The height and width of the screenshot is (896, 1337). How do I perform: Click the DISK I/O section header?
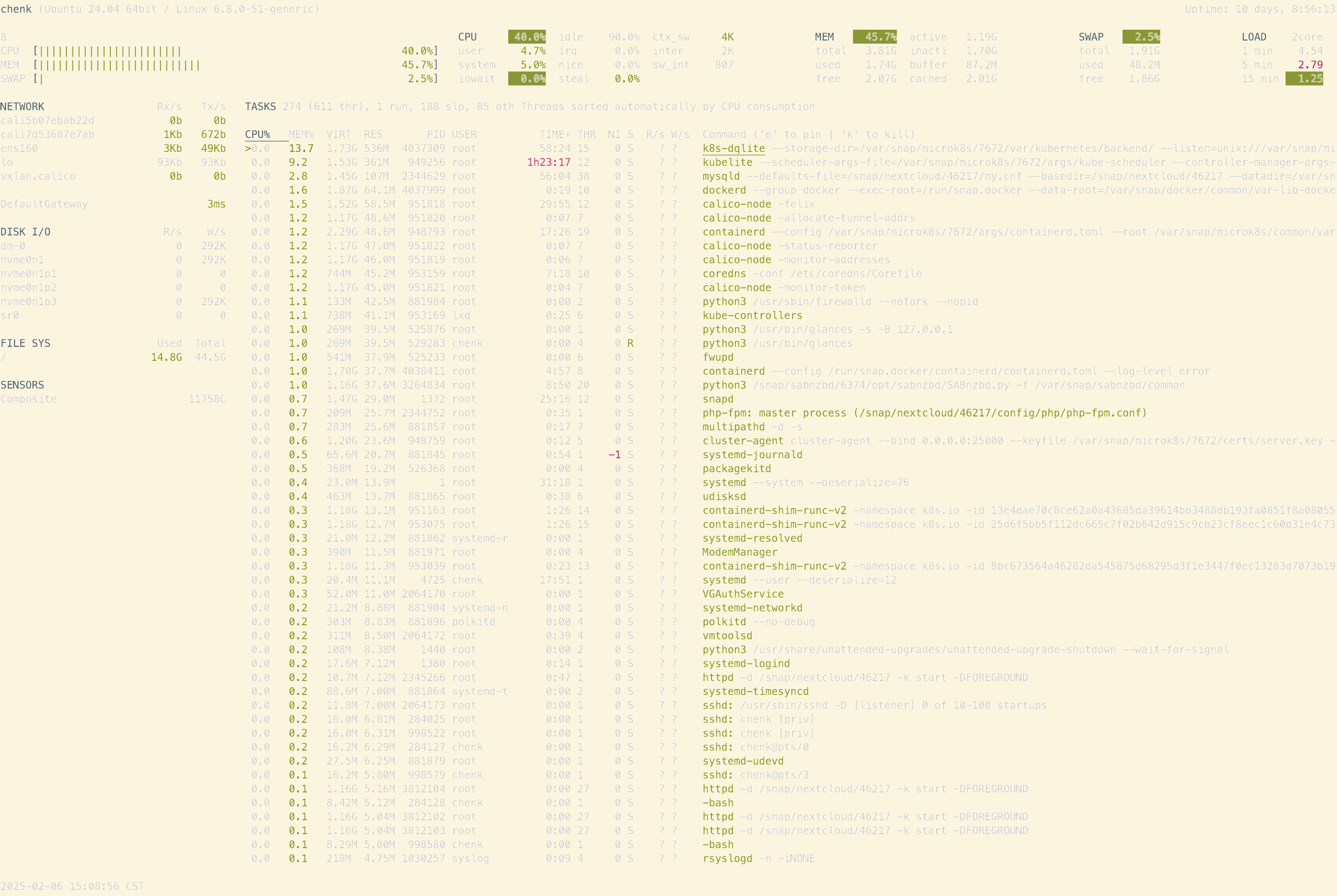click(x=25, y=232)
